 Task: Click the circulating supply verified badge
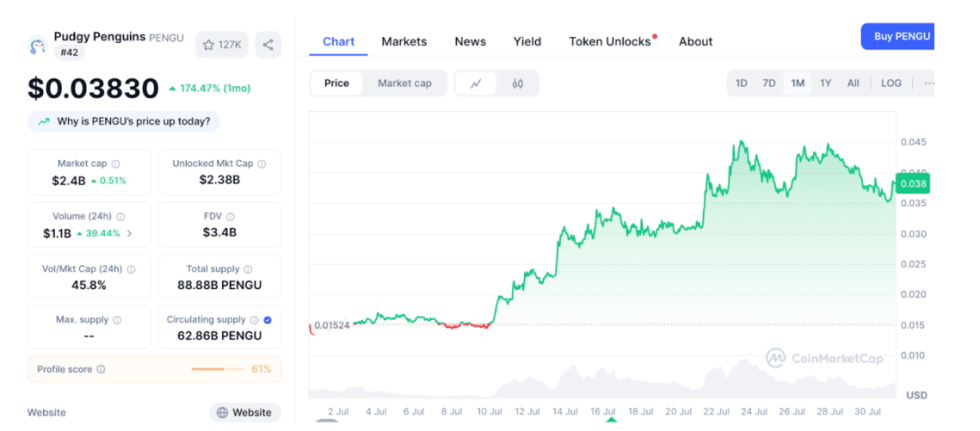(268, 320)
